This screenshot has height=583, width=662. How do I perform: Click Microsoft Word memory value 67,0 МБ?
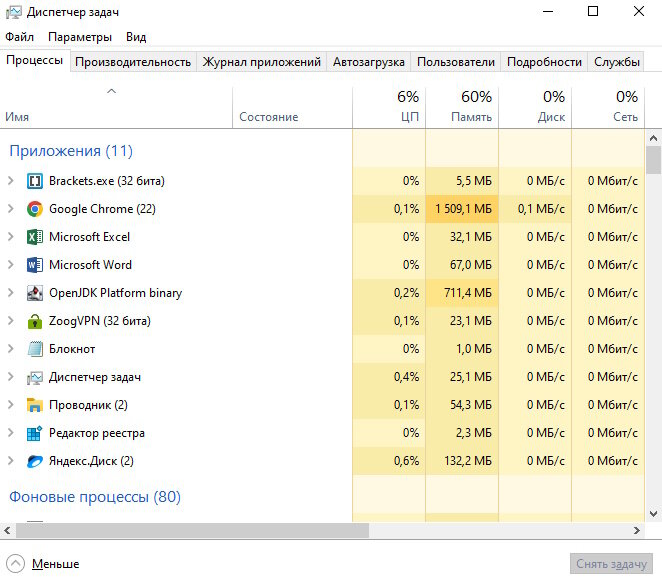click(471, 265)
